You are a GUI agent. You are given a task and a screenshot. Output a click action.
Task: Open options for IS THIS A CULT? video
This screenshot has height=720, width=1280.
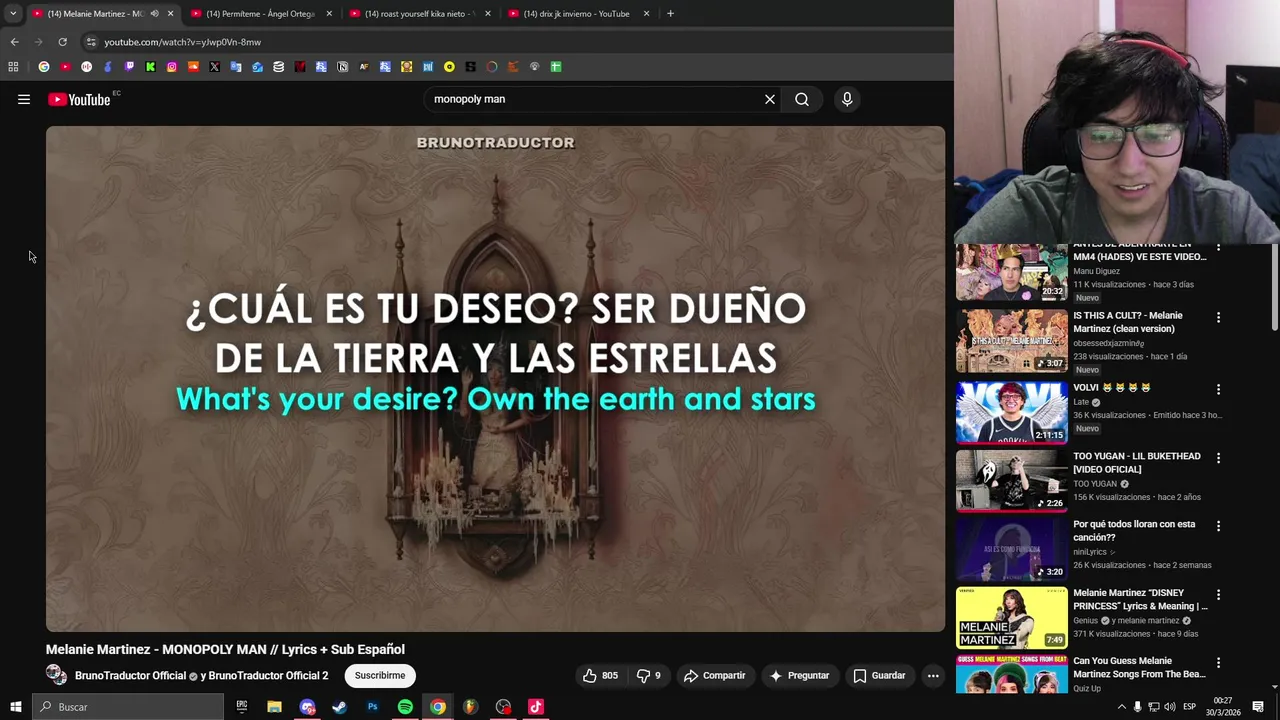pos(1218,317)
